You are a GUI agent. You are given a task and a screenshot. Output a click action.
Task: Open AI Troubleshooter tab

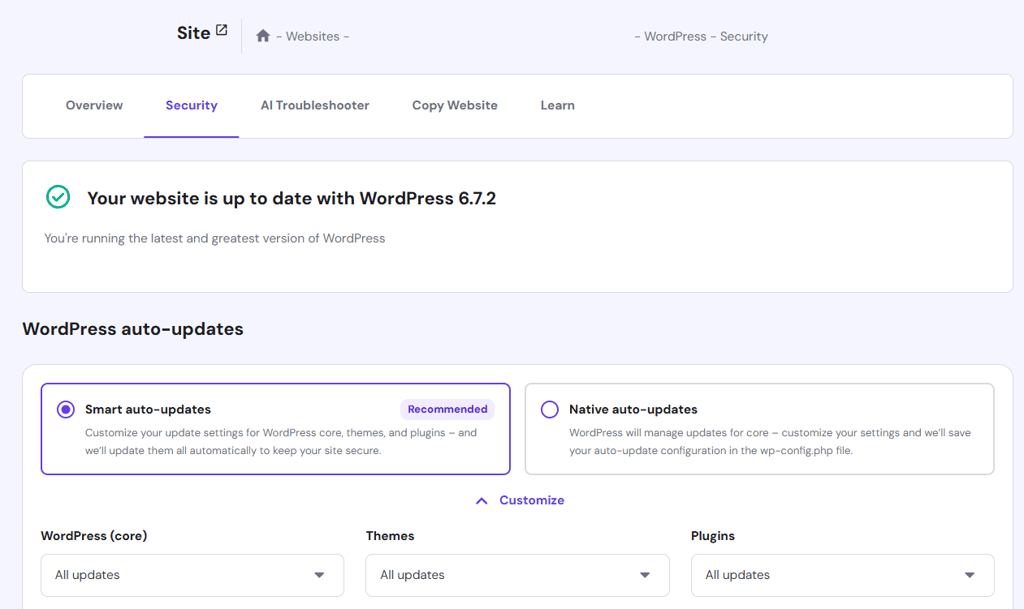(315, 106)
